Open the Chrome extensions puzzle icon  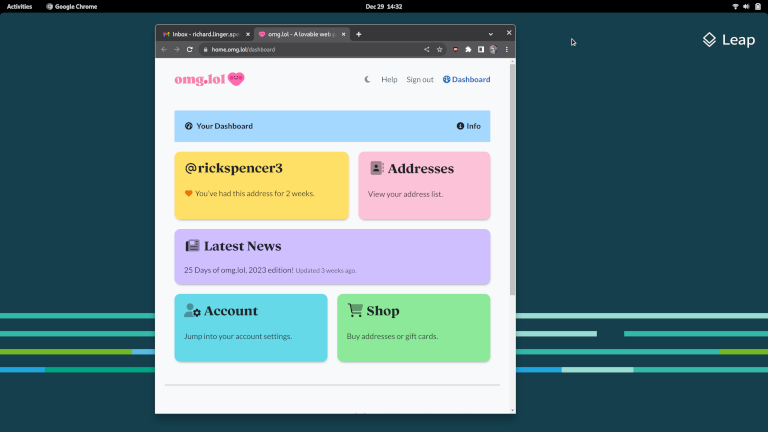[469, 49]
